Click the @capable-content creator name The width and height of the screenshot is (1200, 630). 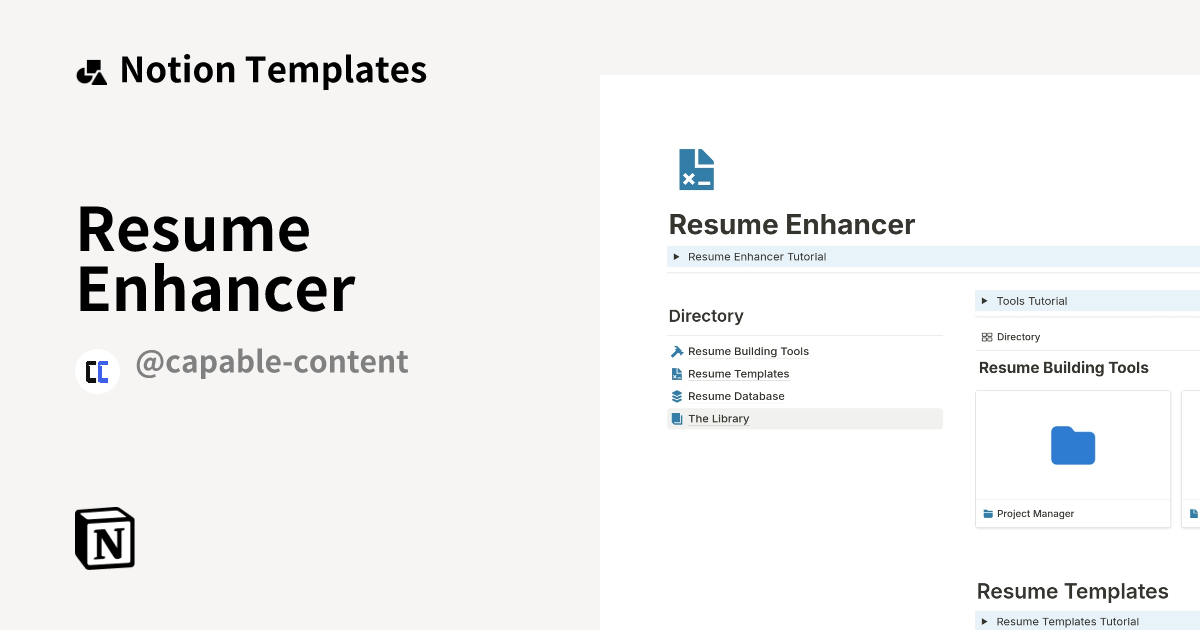click(272, 362)
